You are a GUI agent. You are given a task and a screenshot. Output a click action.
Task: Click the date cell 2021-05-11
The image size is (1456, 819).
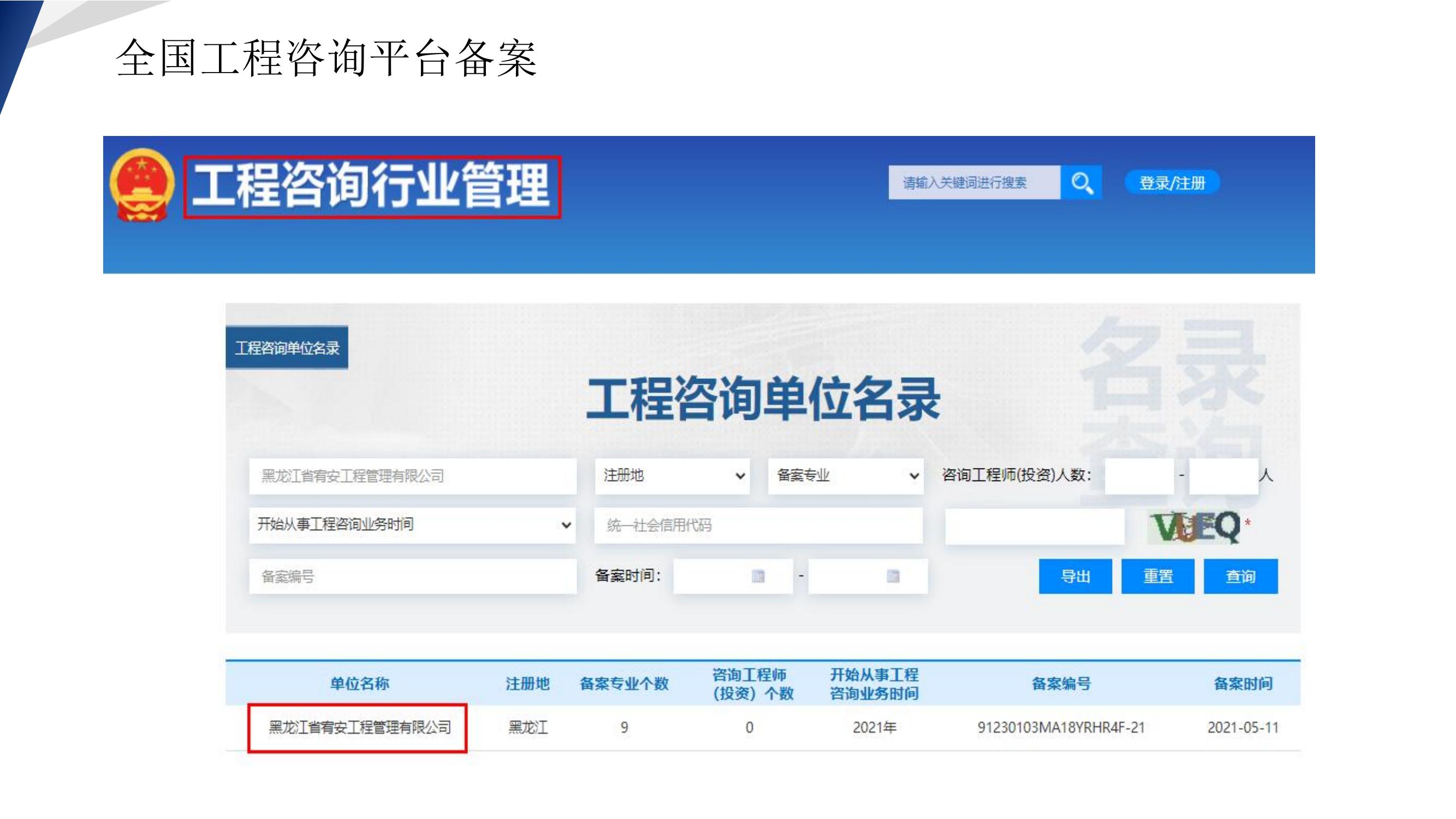(x=1243, y=727)
